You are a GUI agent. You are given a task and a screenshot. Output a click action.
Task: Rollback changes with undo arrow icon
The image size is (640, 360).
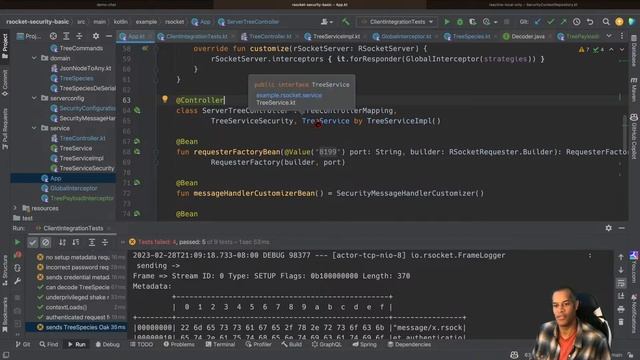tap(590, 22)
